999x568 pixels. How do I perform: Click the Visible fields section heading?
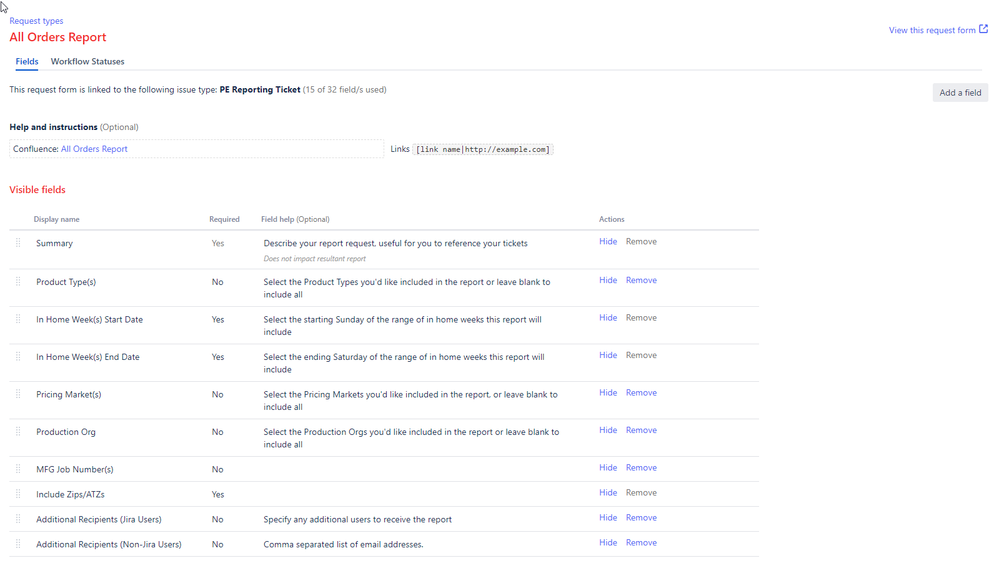38,190
